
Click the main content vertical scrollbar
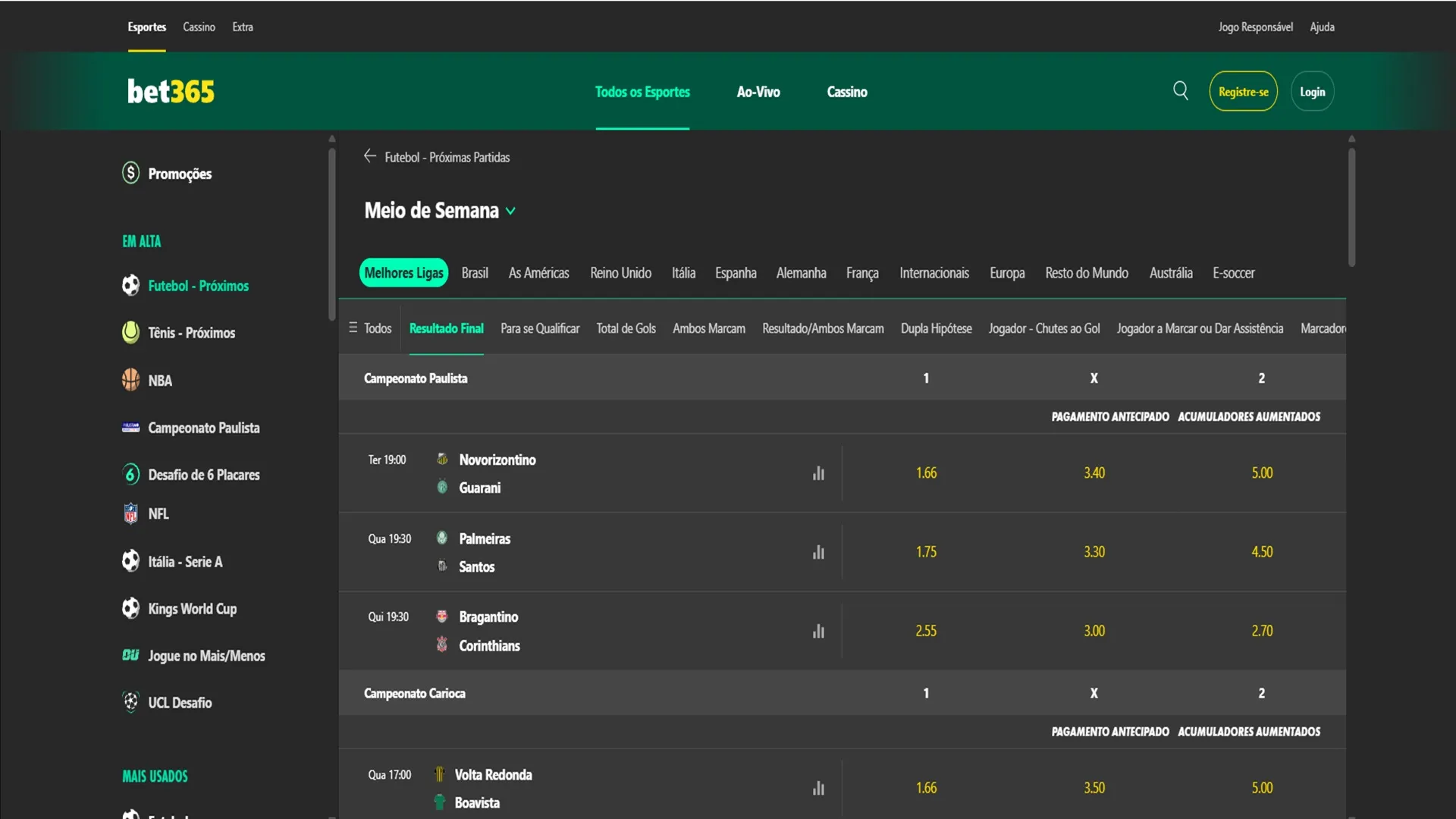[x=1351, y=206]
